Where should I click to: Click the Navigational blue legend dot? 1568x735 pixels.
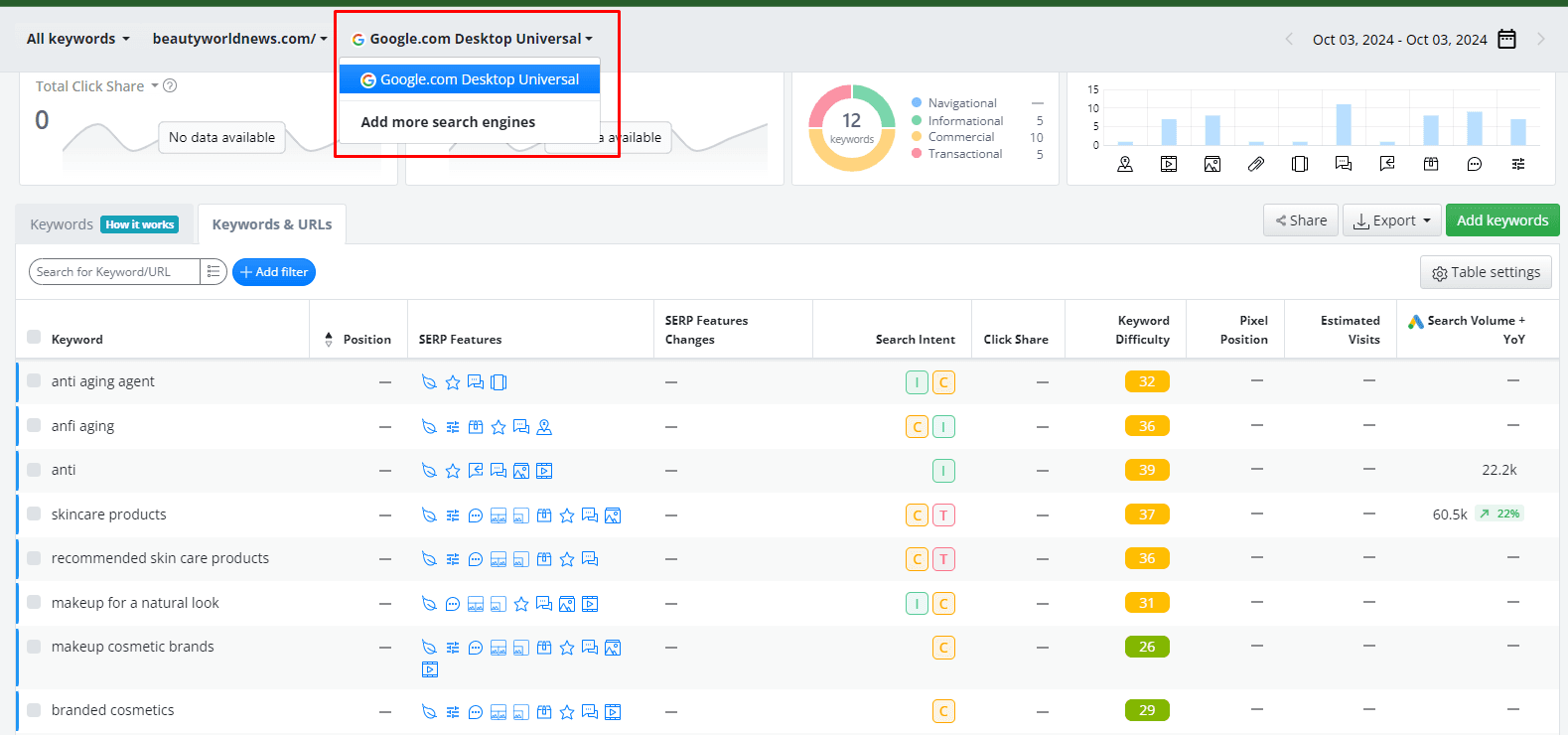pyautogui.click(x=917, y=102)
